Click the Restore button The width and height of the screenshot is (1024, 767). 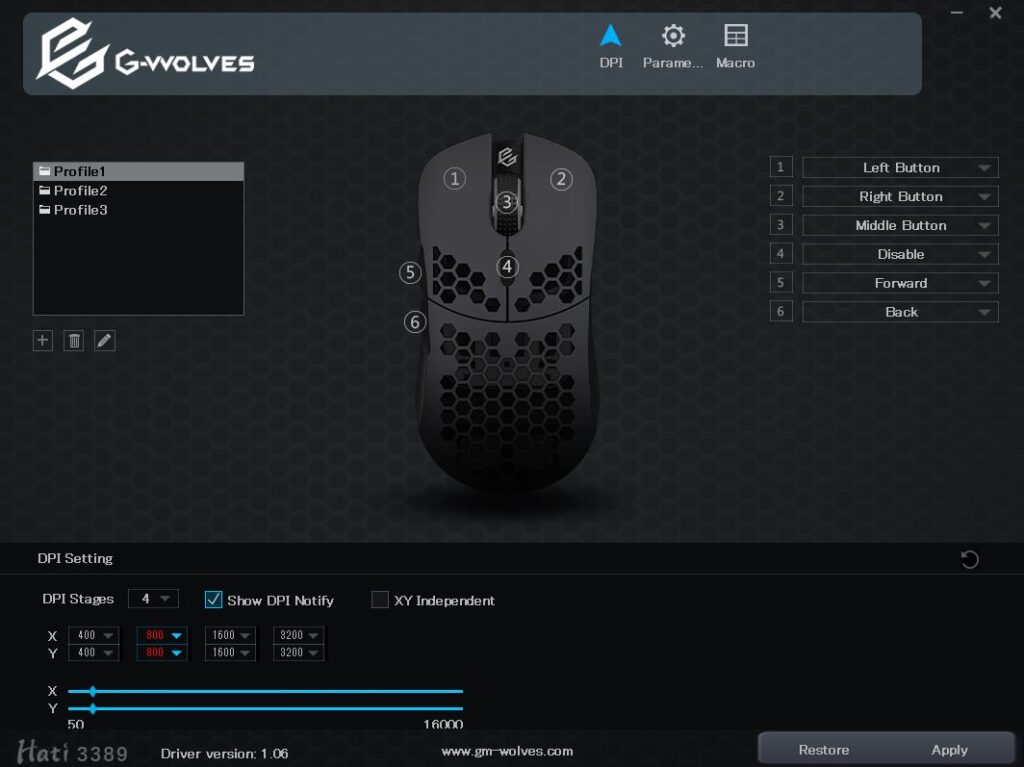point(824,750)
